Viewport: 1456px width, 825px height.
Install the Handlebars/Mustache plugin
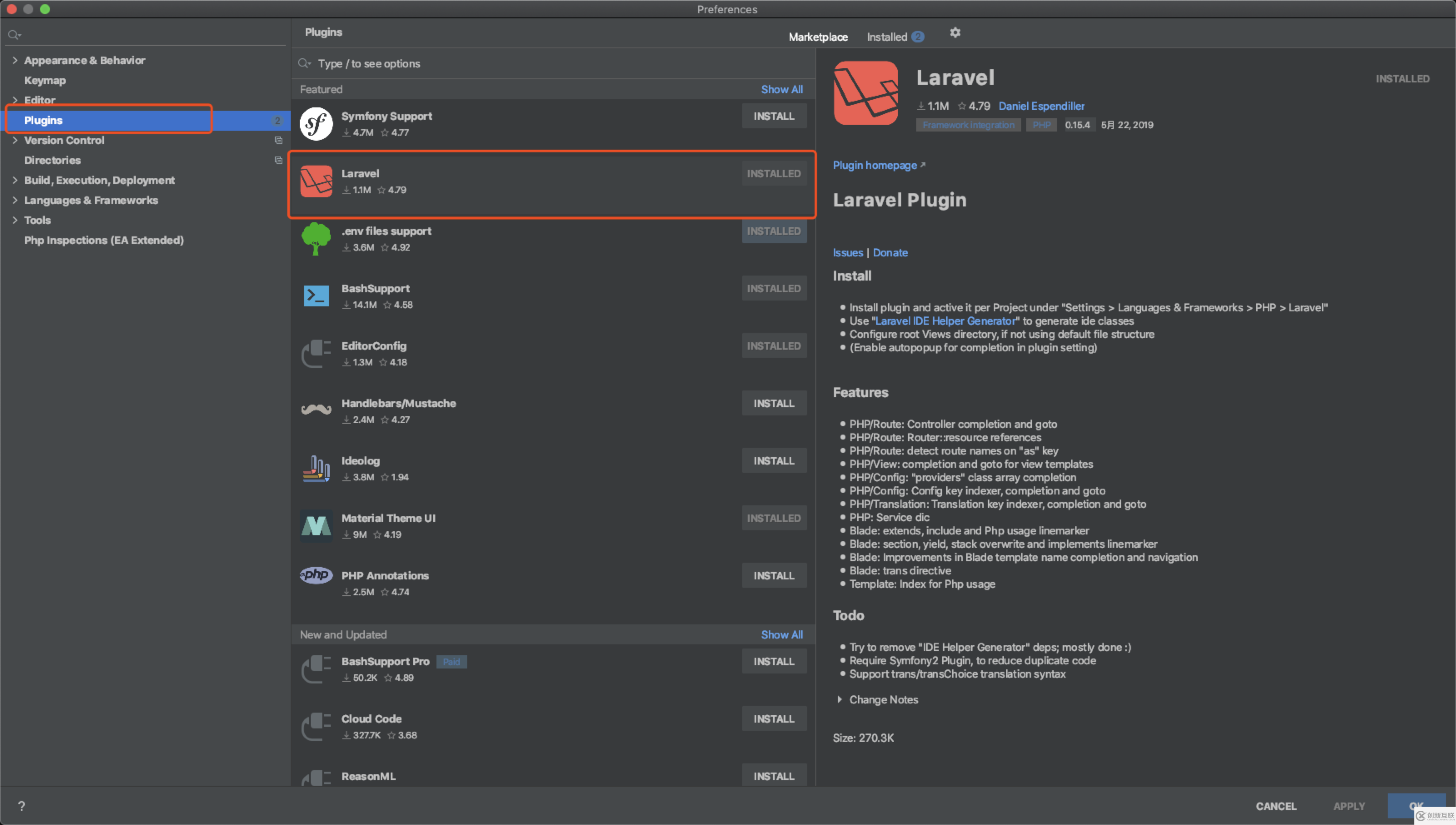[x=774, y=403]
